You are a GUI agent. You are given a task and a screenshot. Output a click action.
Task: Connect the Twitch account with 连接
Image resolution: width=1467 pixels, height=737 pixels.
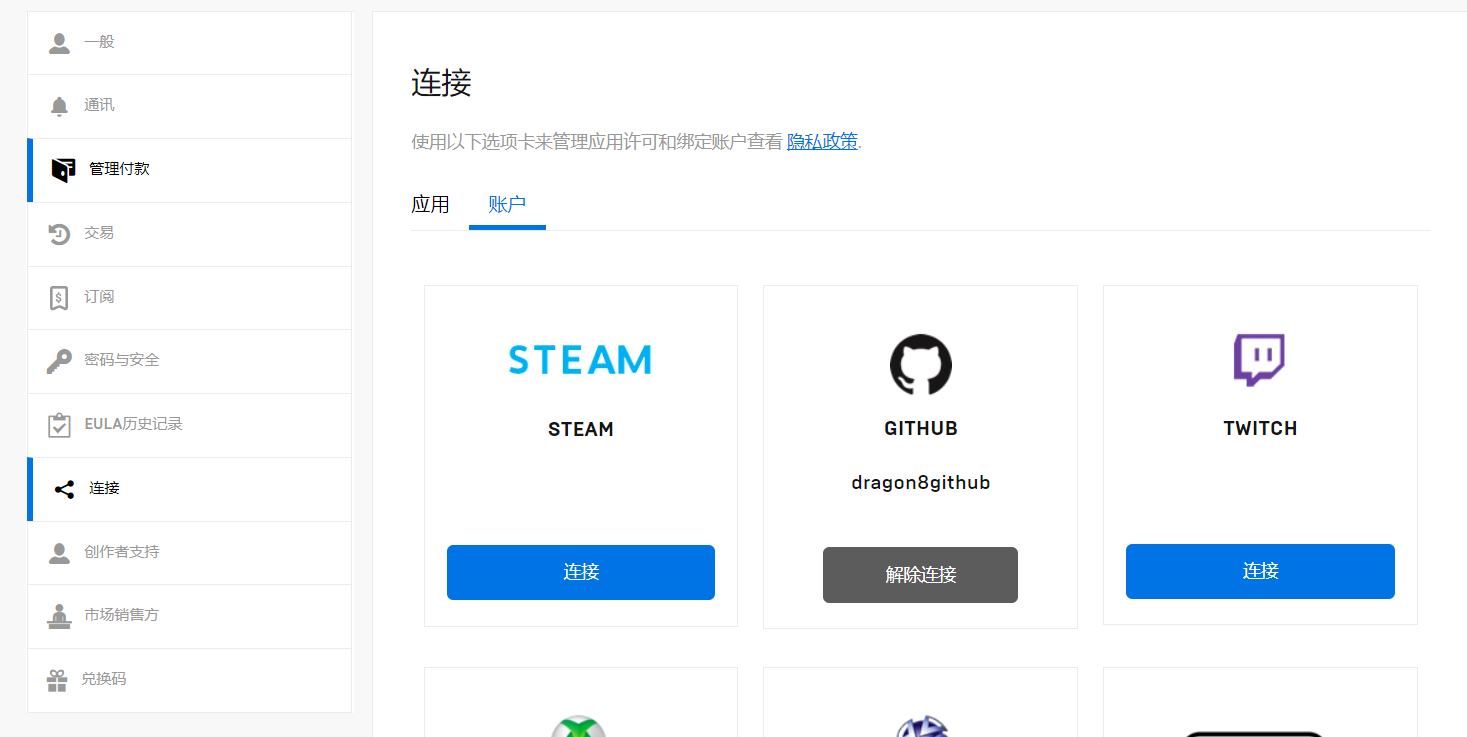(x=1260, y=571)
